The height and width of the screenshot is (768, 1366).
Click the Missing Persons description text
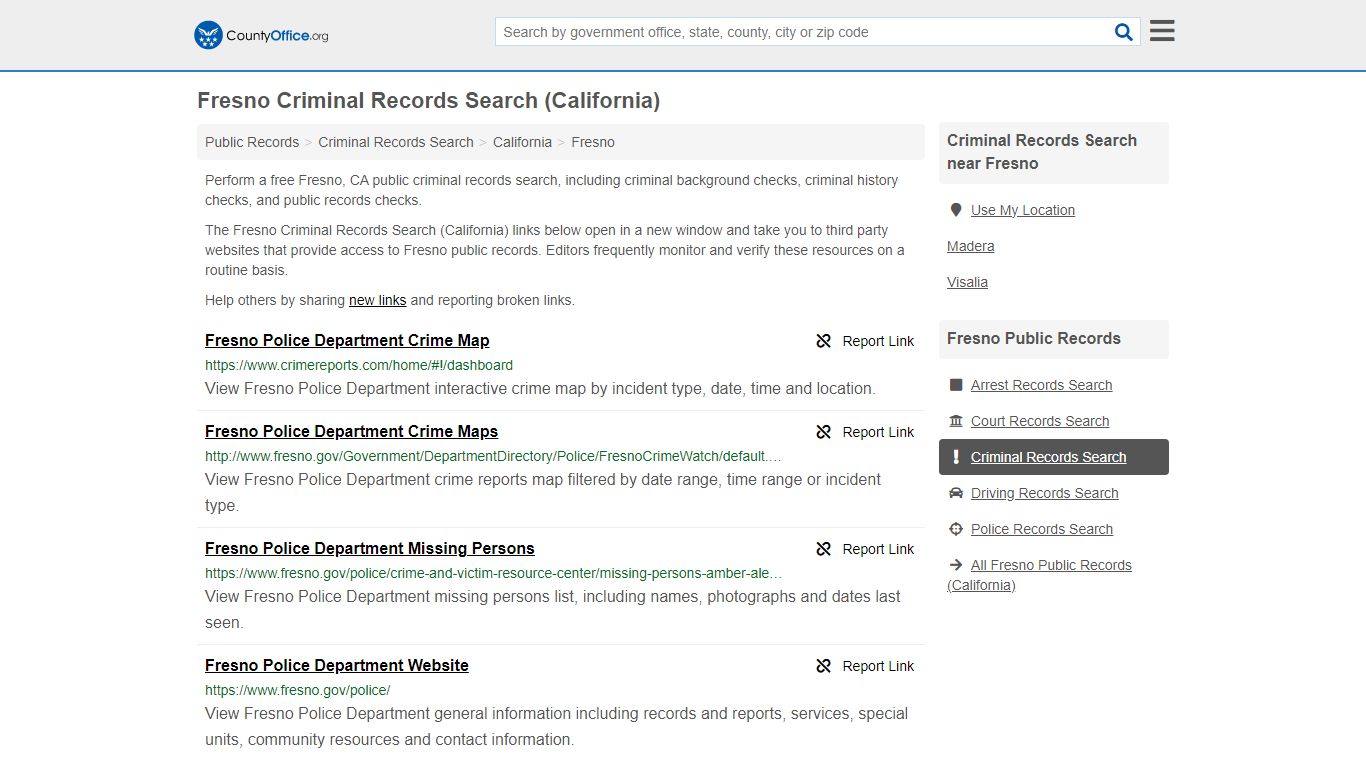pyautogui.click(x=553, y=609)
